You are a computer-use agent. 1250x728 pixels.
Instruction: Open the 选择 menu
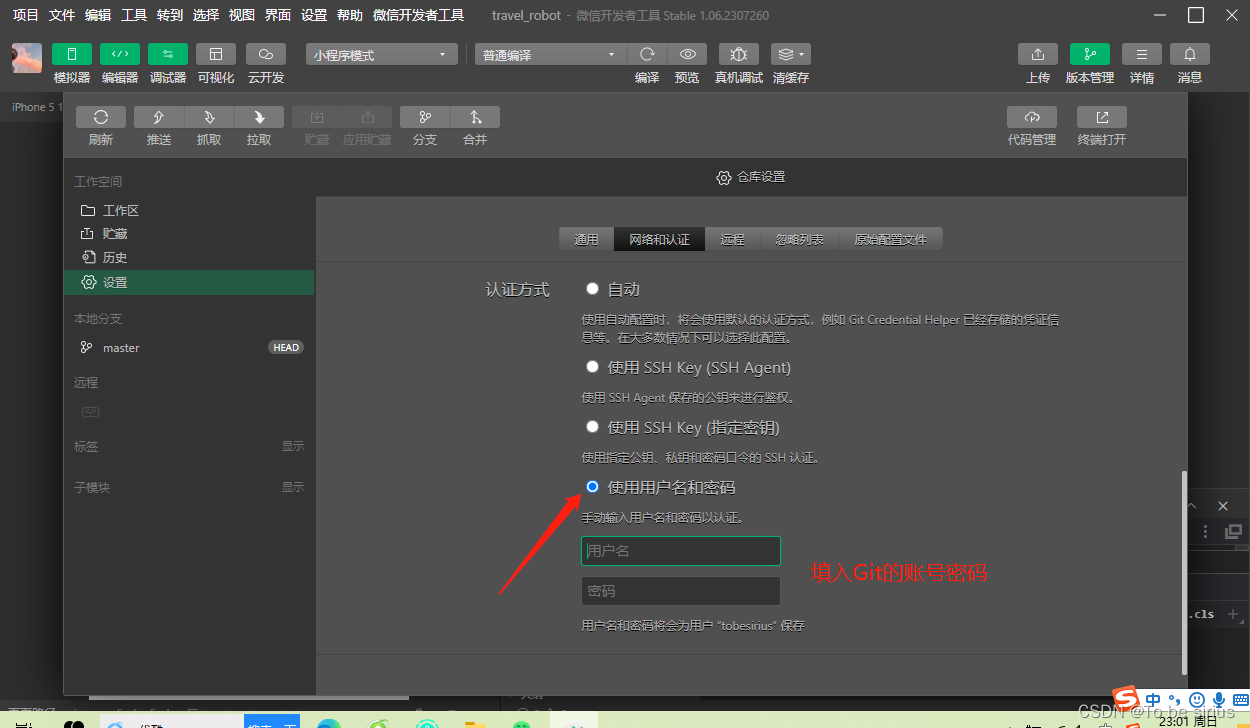coord(206,15)
